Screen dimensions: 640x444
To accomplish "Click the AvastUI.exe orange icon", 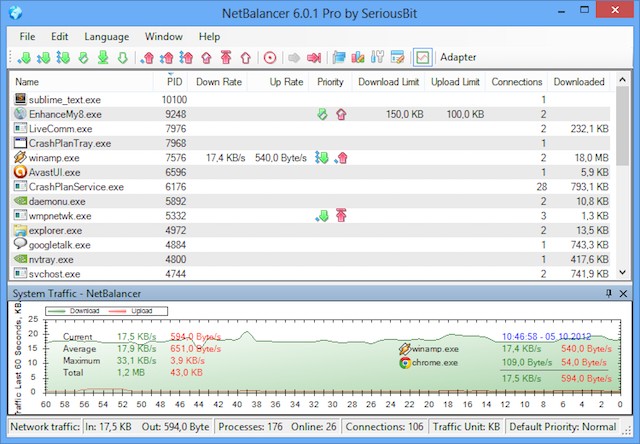I will (x=21, y=172).
